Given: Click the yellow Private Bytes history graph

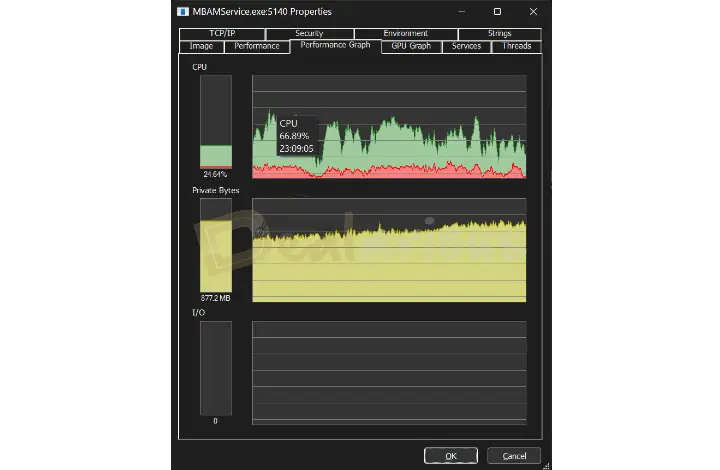Looking at the screenshot, I should (389, 250).
